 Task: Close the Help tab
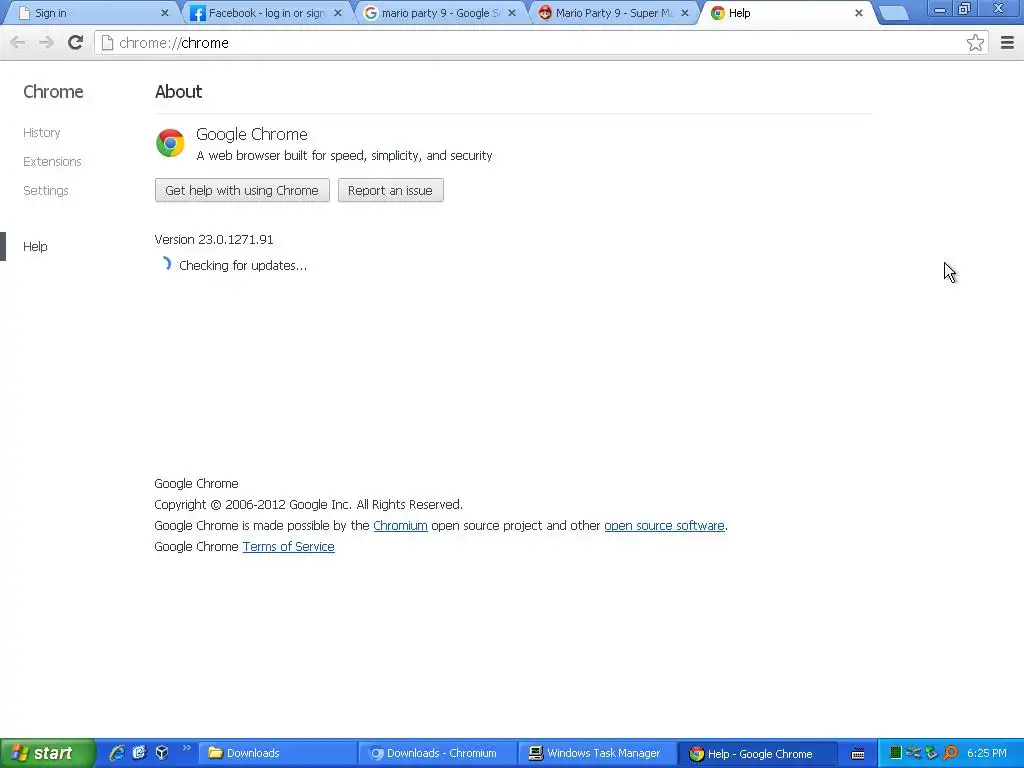pyautogui.click(x=859, y=13)
